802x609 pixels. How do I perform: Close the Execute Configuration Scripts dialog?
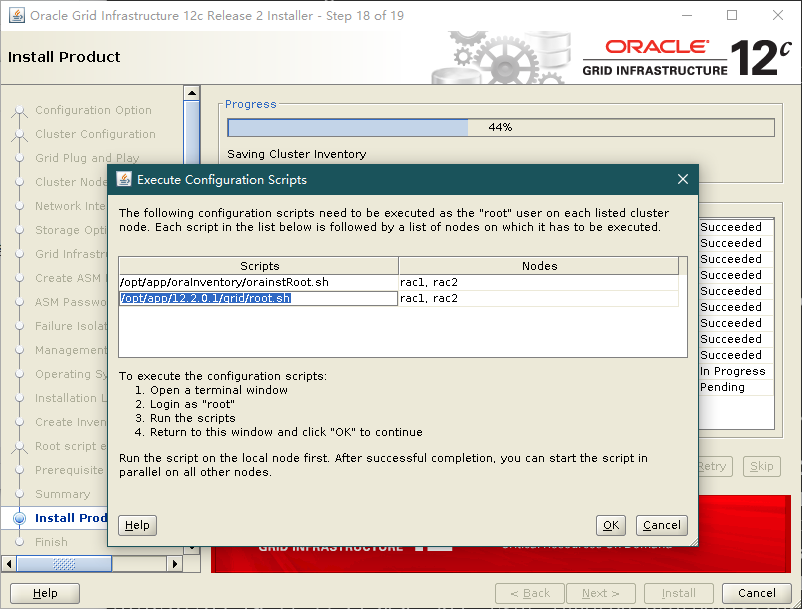(683, 179)
